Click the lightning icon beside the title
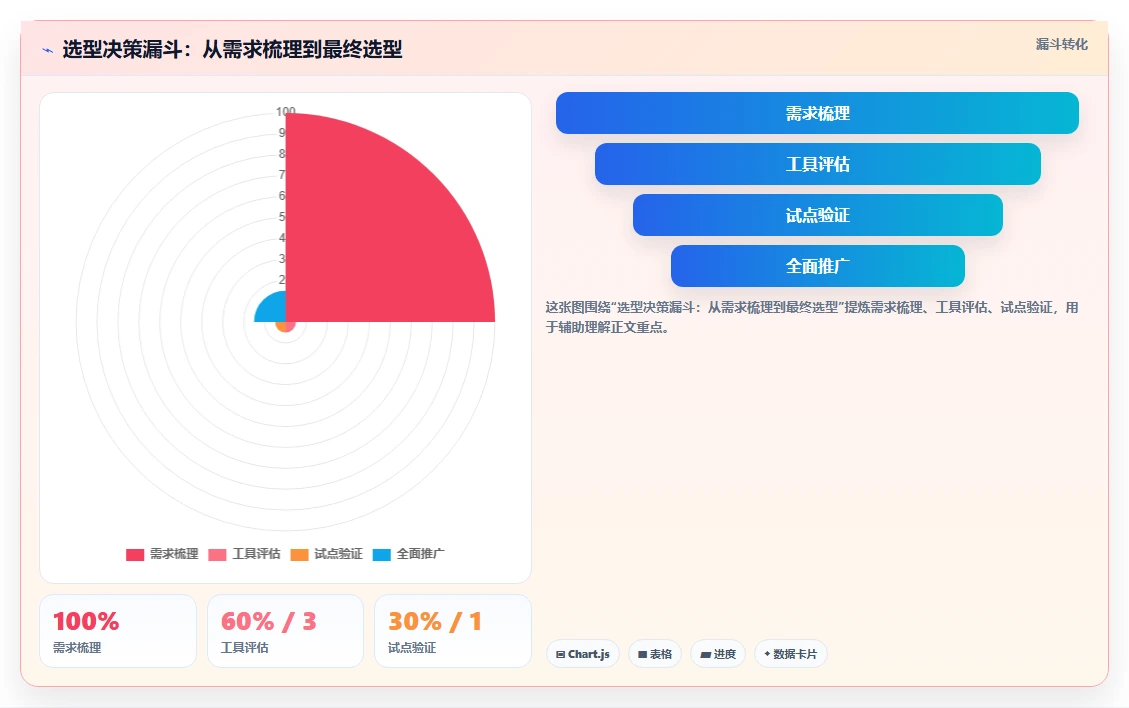The width and height of the screenshot is (1129, 708). (x=48, y=50)
